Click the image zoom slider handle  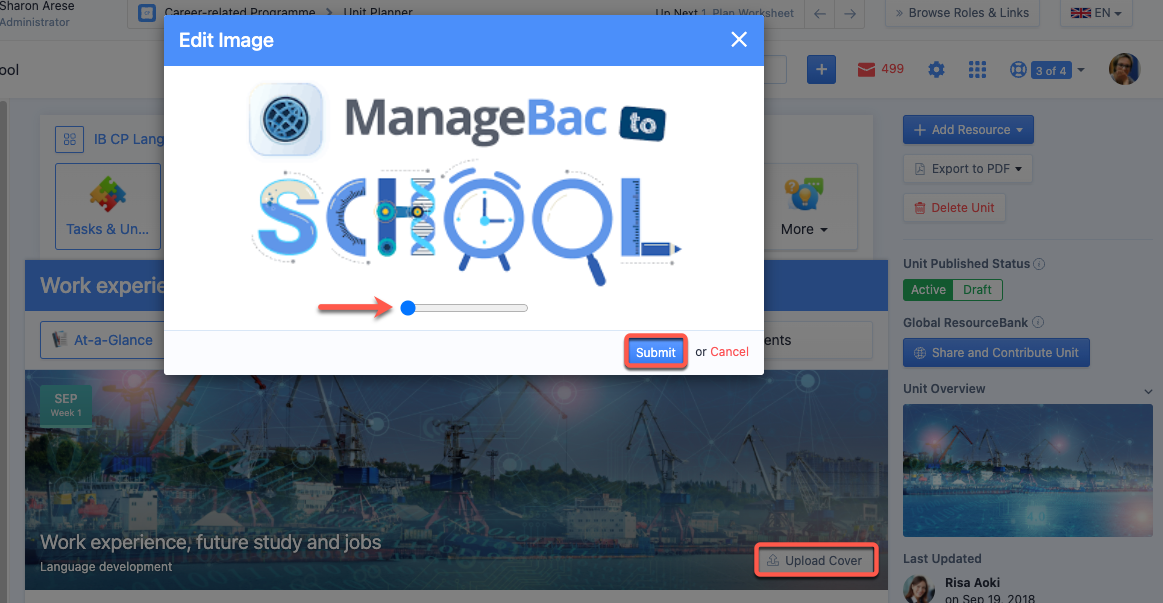(x=408, y=308)
